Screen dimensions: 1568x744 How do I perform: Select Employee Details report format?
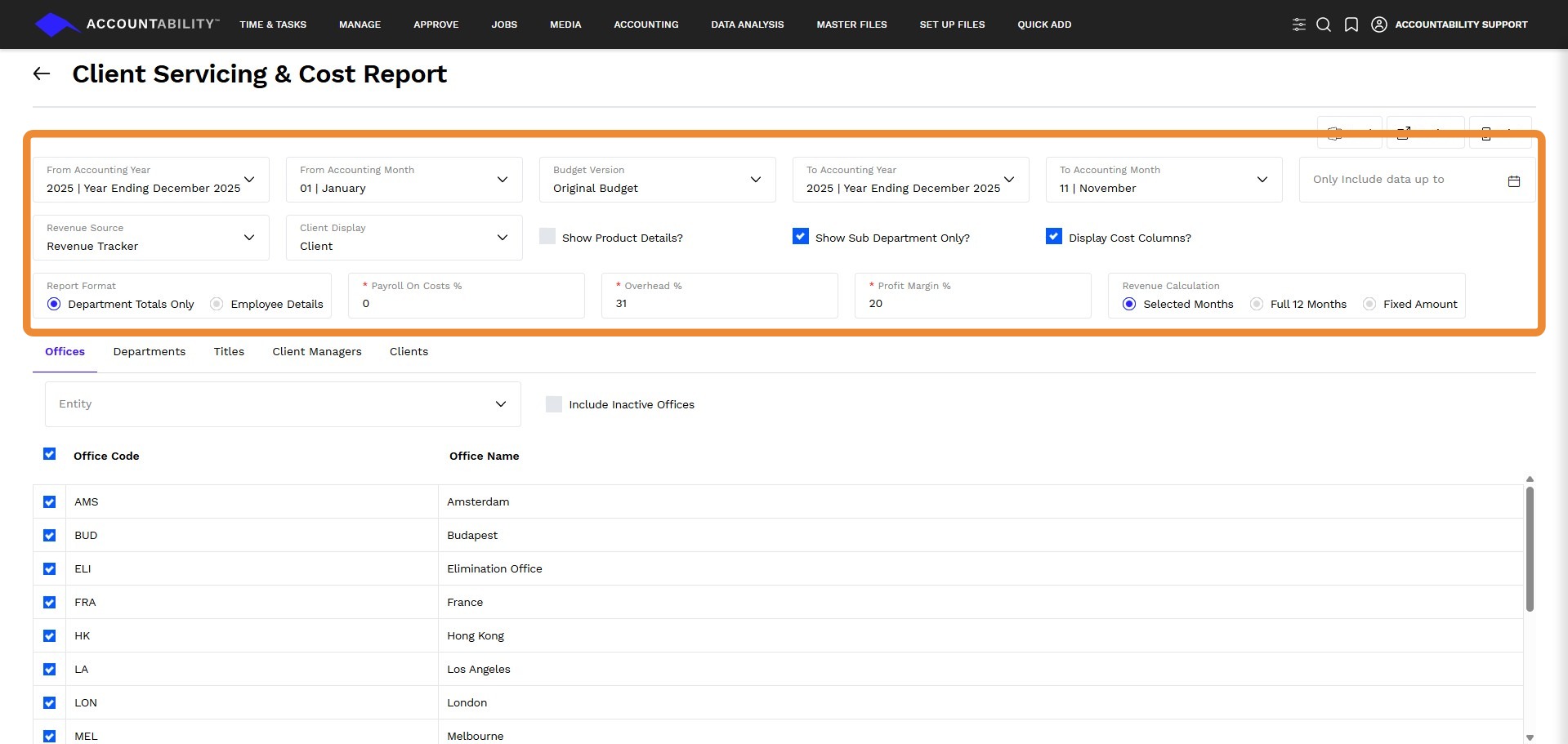217,304
